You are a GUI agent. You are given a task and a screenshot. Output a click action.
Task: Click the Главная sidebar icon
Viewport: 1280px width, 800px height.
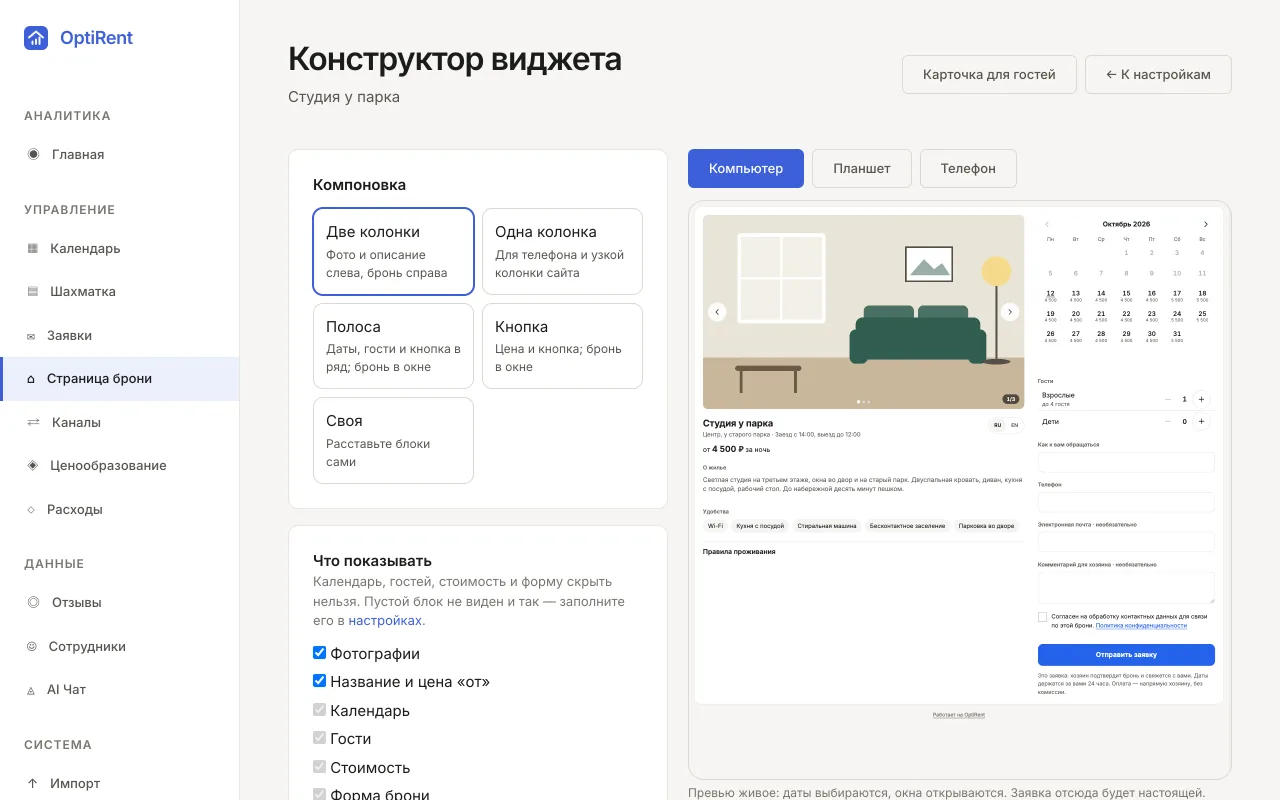(33, 154)
